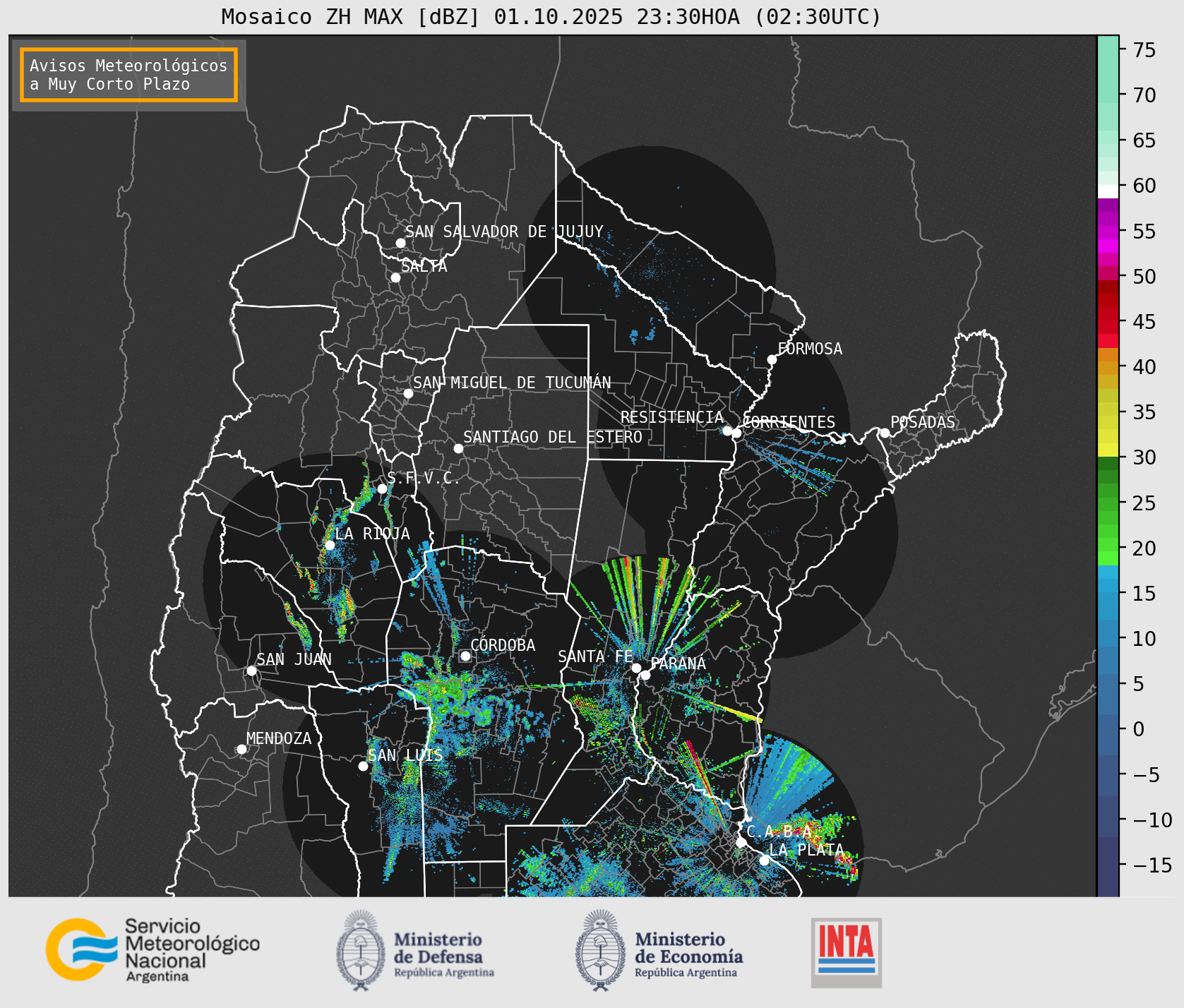Click the PARANÁ city label
This screenshot has width=1184, height=1008.
678,664
